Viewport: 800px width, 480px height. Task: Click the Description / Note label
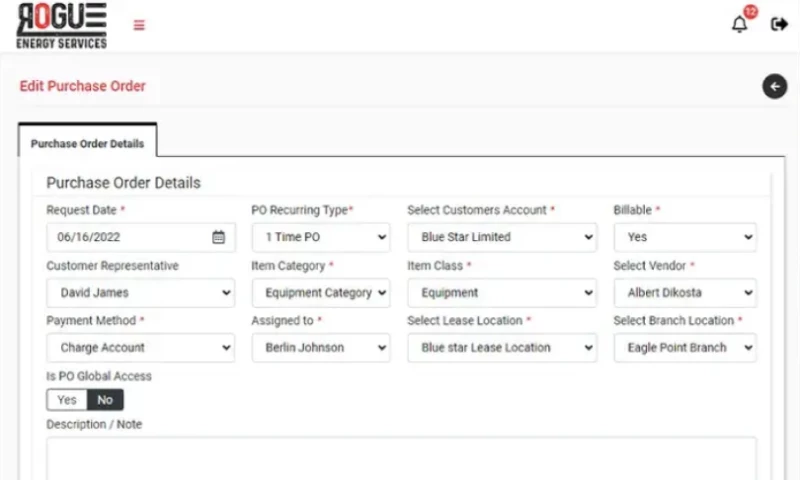point(94,424)
